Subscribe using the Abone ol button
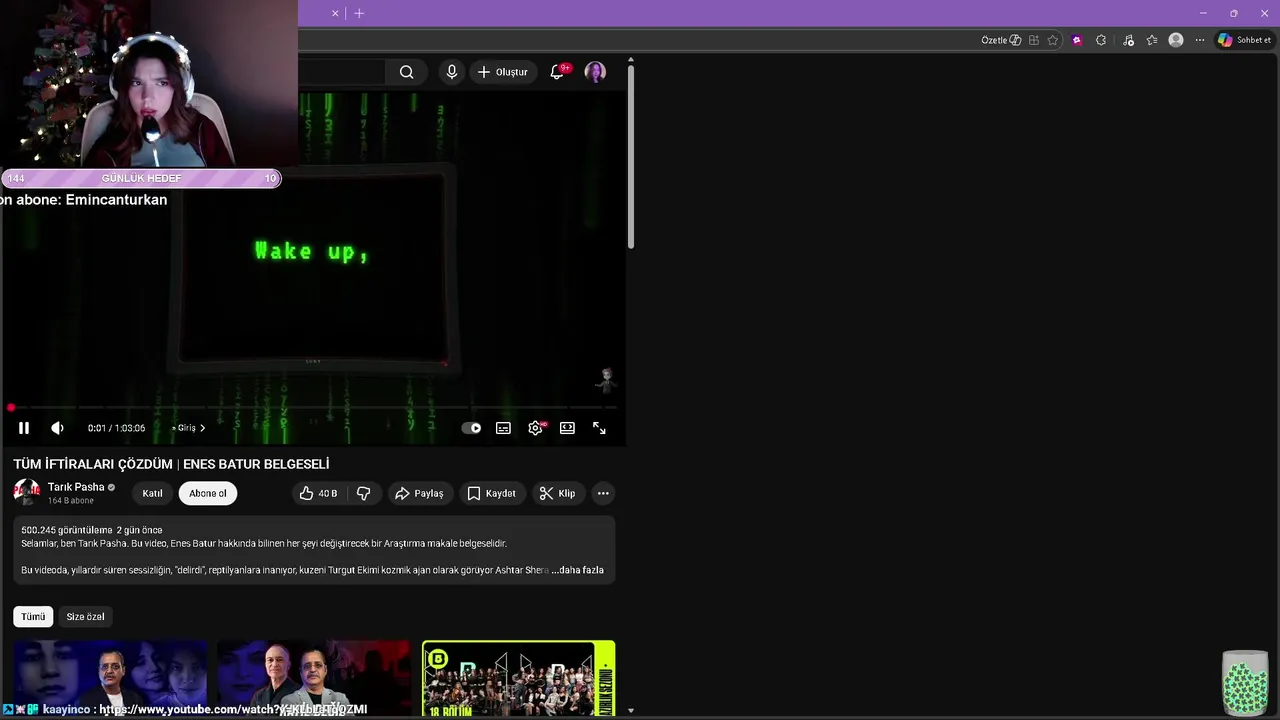This screenshot has height=720, width=1280. coord(208,493)
